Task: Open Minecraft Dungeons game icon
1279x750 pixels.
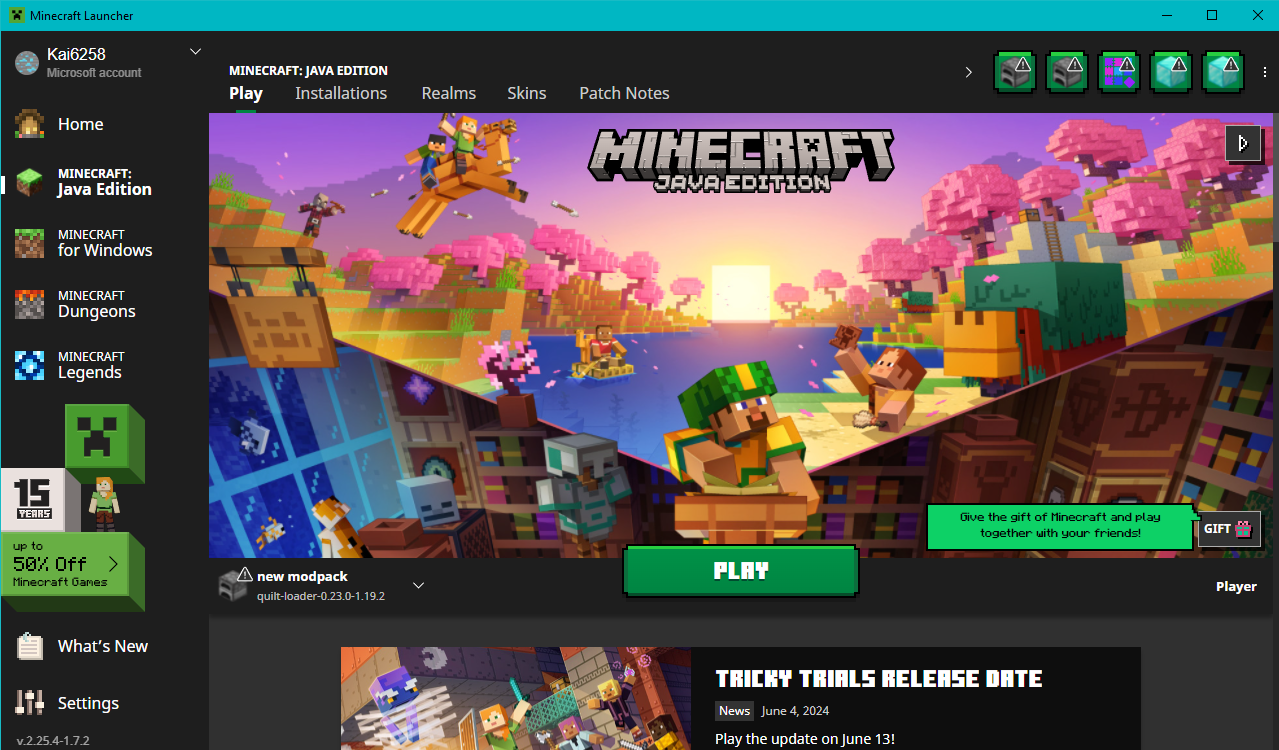Action: pyautogui.click(x=29, y=304)
